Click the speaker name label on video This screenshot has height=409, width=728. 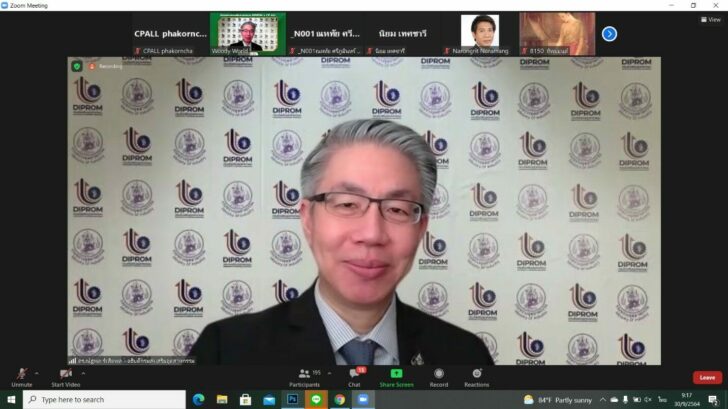point(132,360)
